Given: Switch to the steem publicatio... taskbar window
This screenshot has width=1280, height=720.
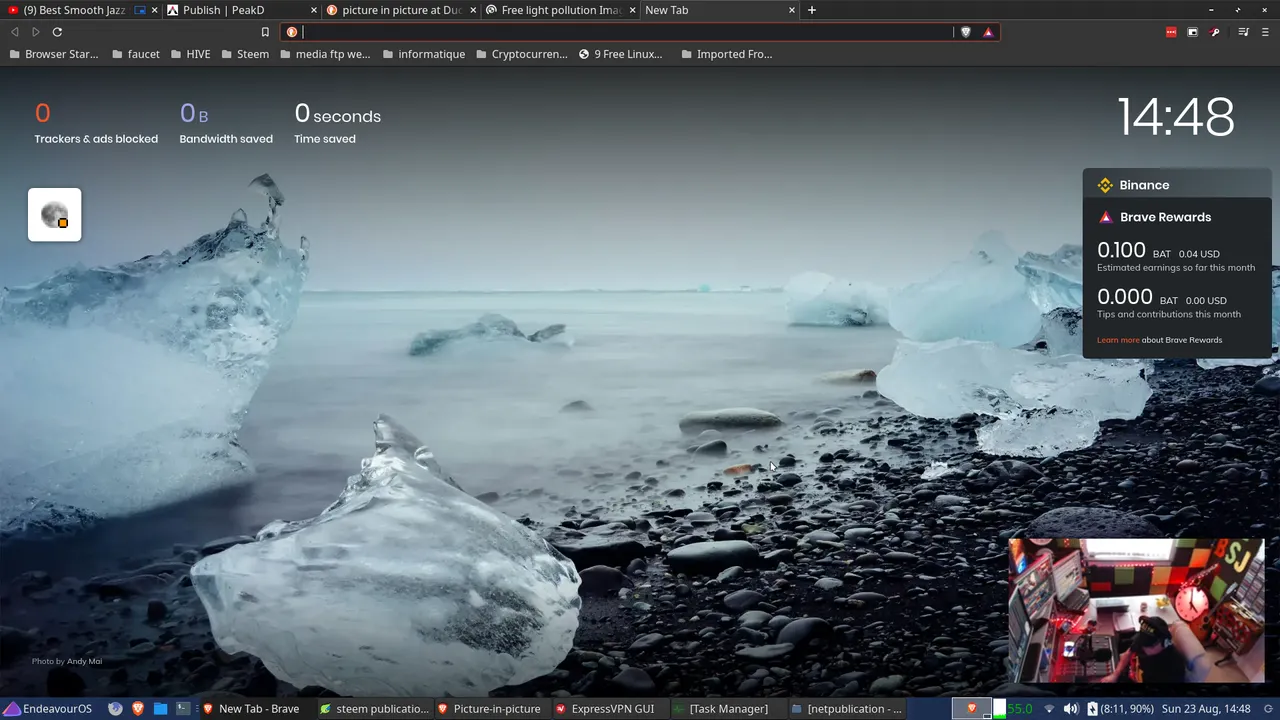Looking at the screenshot, I should [x=374, y=709].
